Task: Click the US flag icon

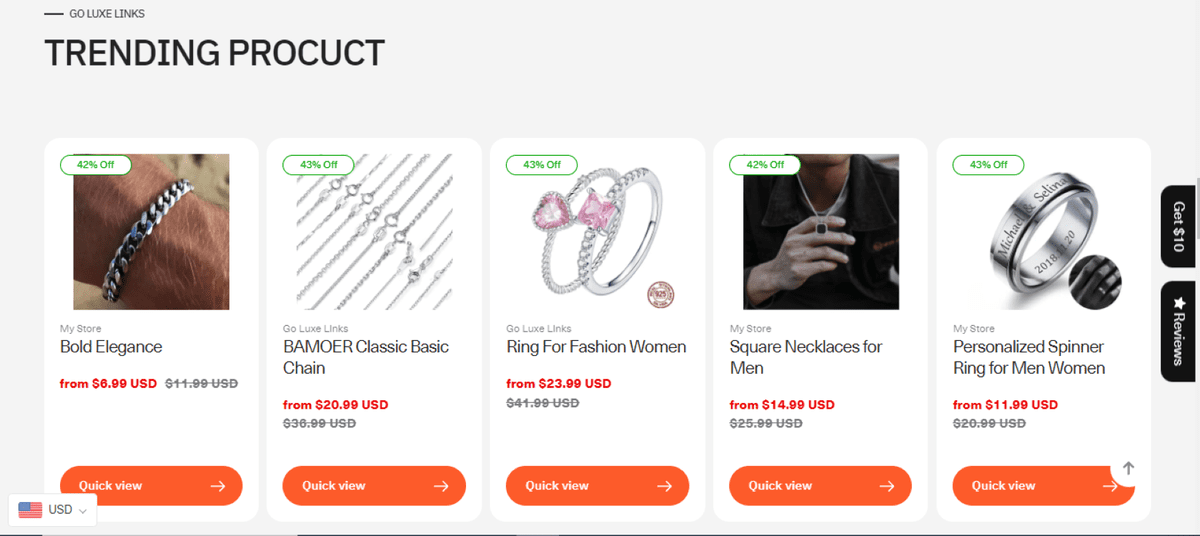Action: point(30,510)
